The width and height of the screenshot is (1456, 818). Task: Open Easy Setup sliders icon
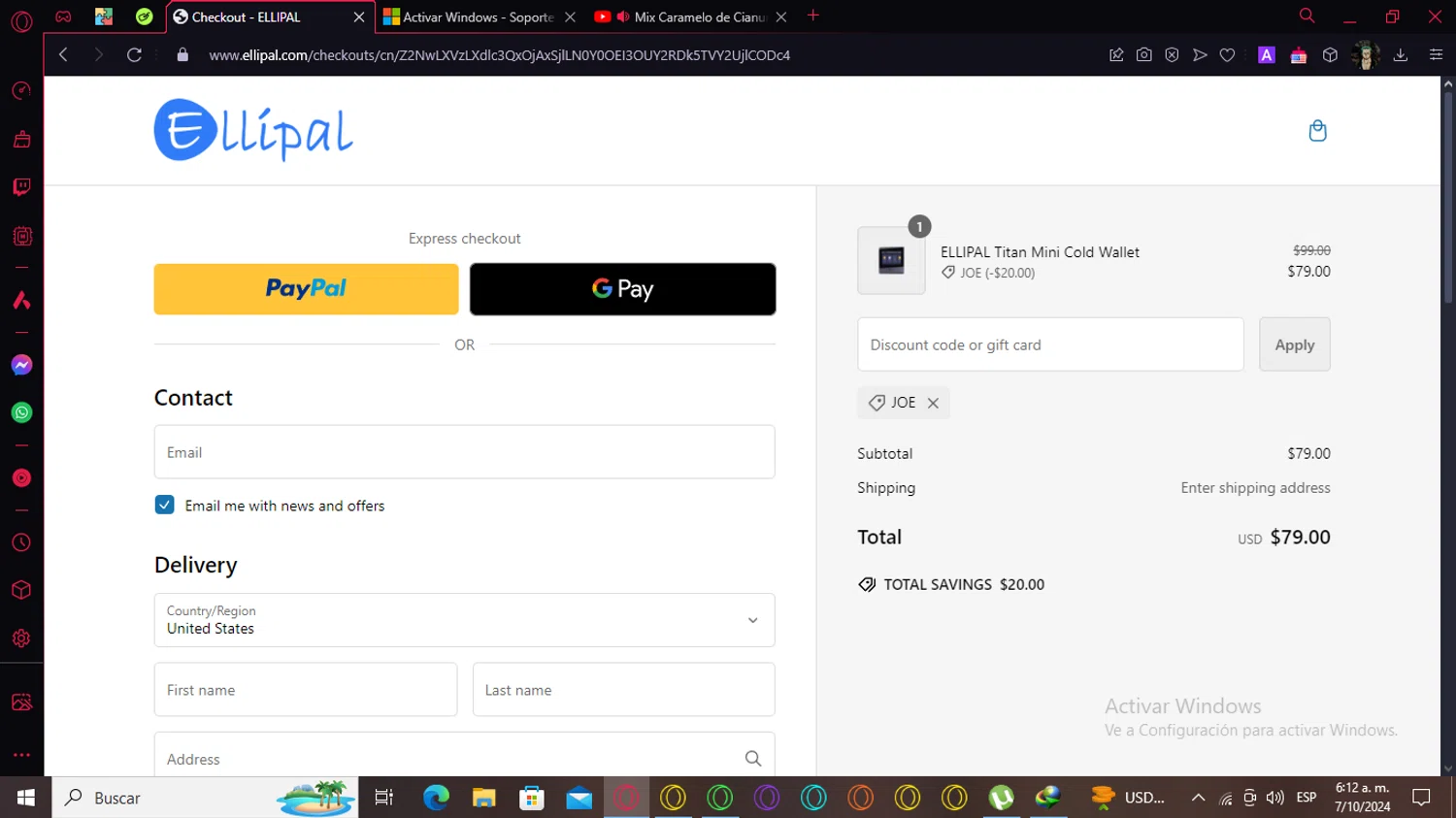[1436, 55]
